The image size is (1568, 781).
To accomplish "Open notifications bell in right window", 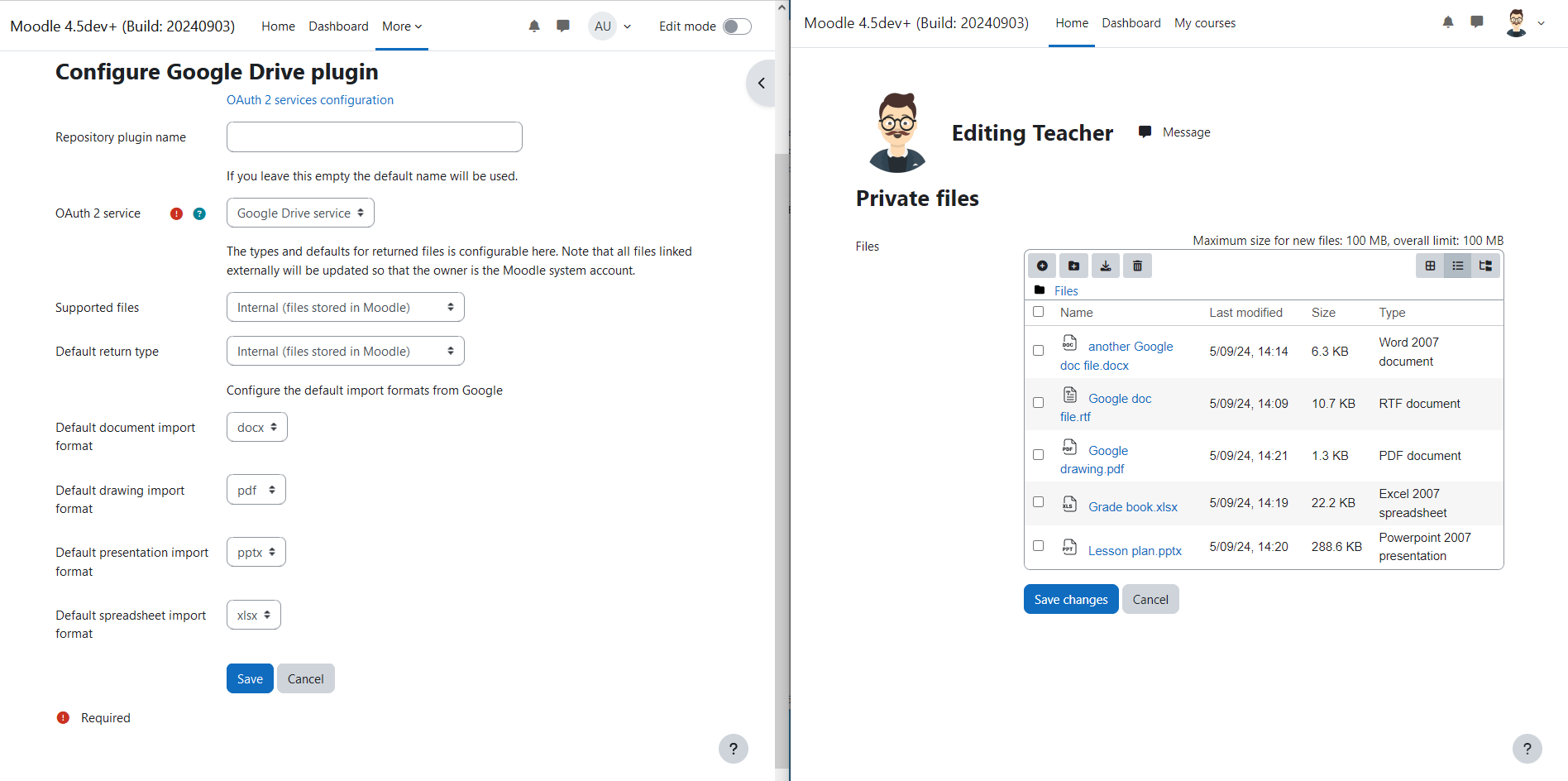I will pos(1448,22).
